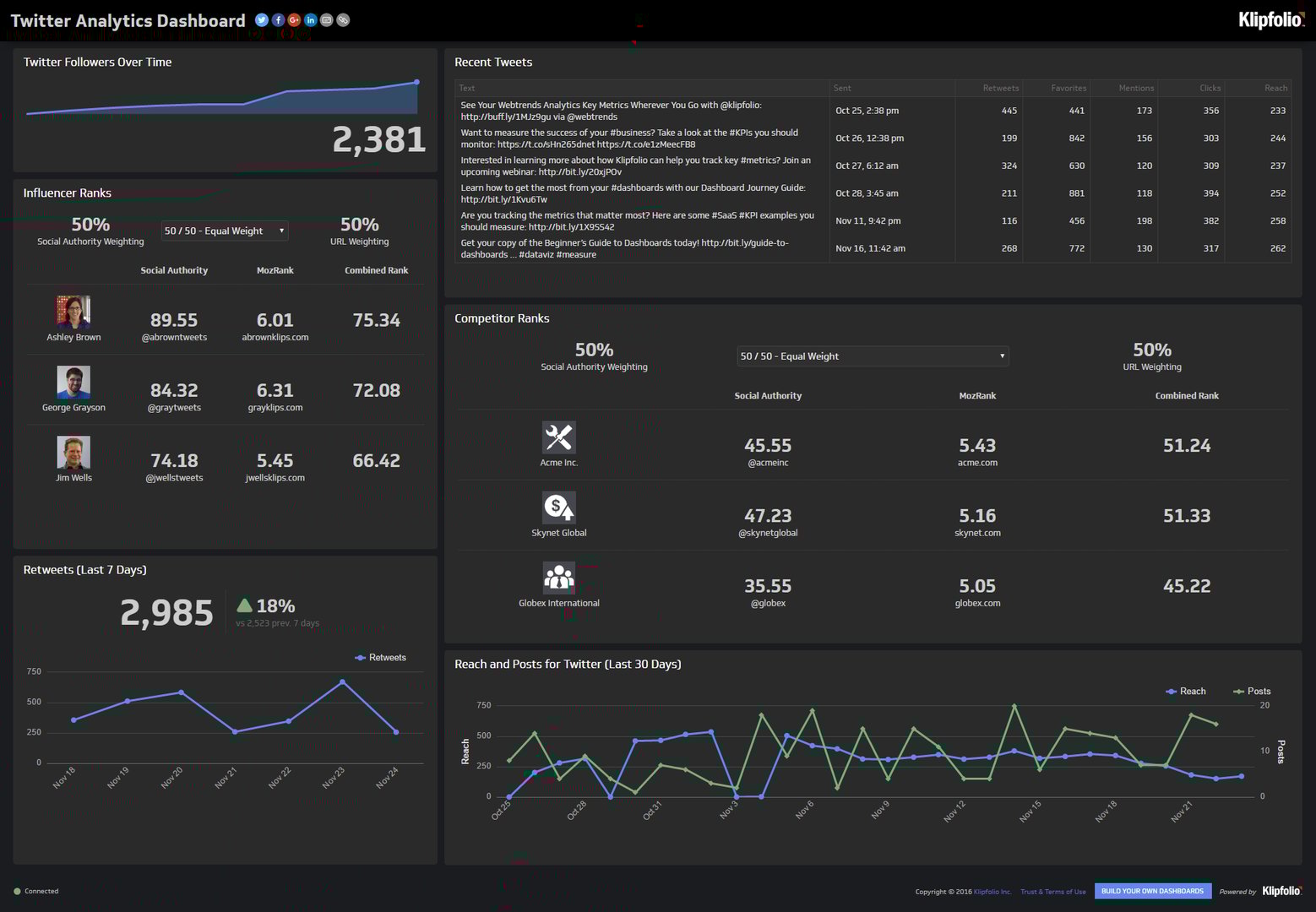The image size is (1316, 912).
Task: Toggle the Reach series legend
Action: 1185,691
